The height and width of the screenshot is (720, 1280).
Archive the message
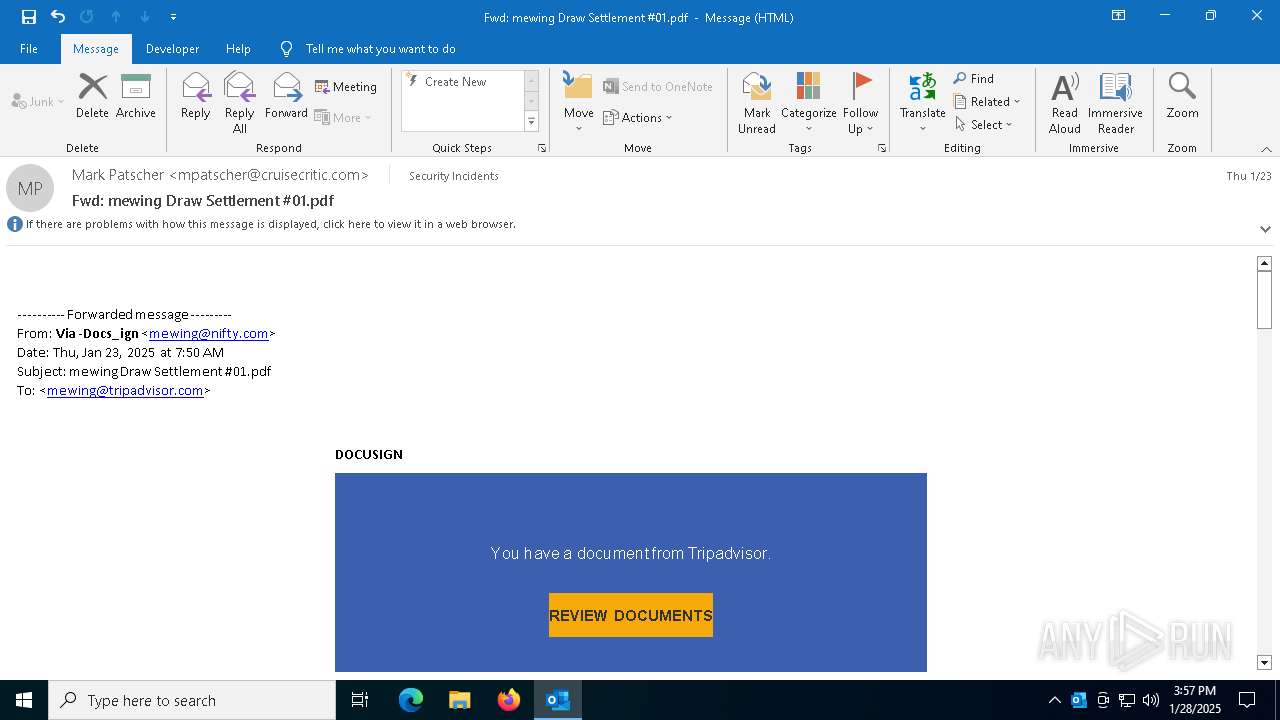136,96
